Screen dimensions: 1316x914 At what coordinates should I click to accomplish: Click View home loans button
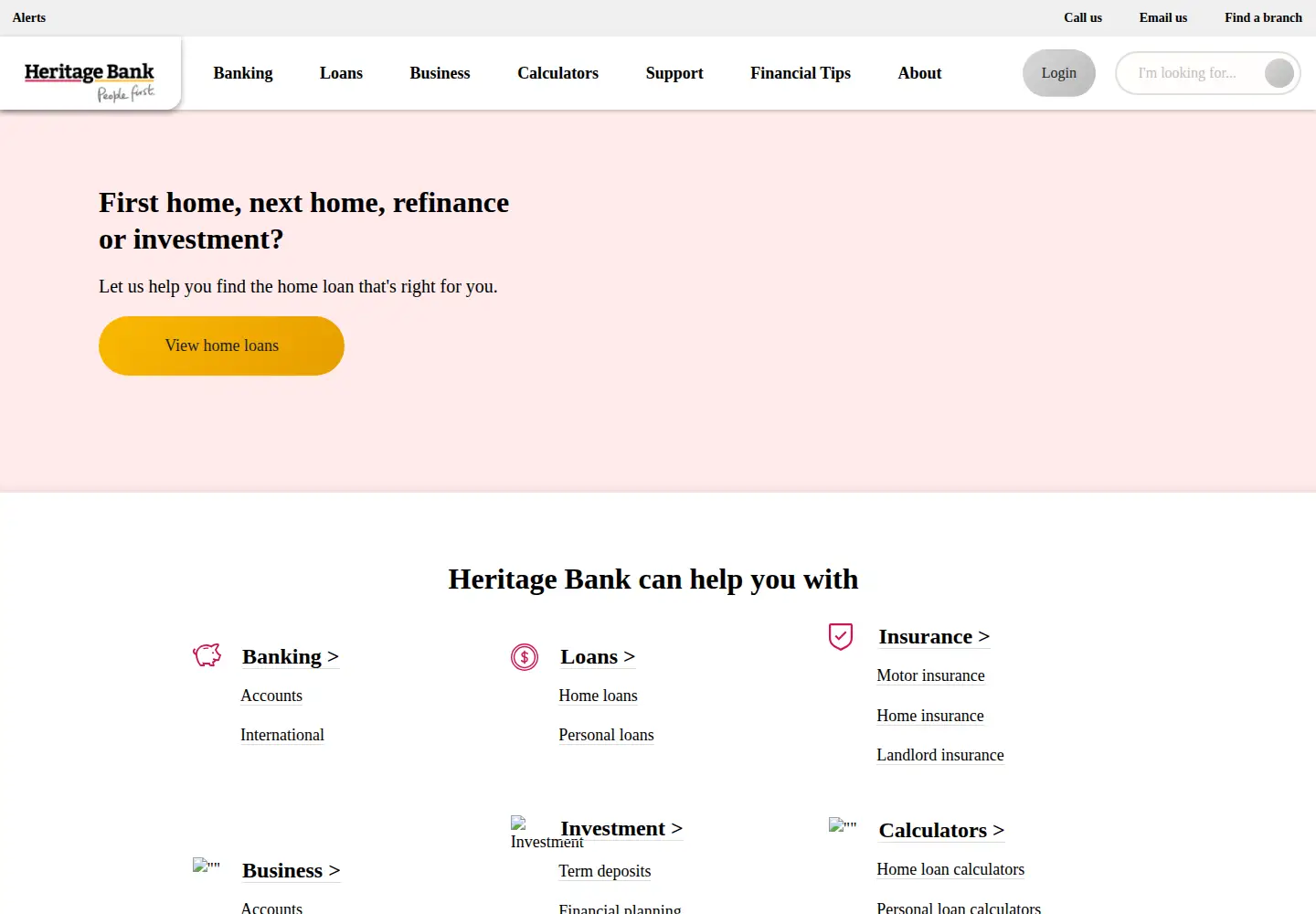tap(221, 345)
